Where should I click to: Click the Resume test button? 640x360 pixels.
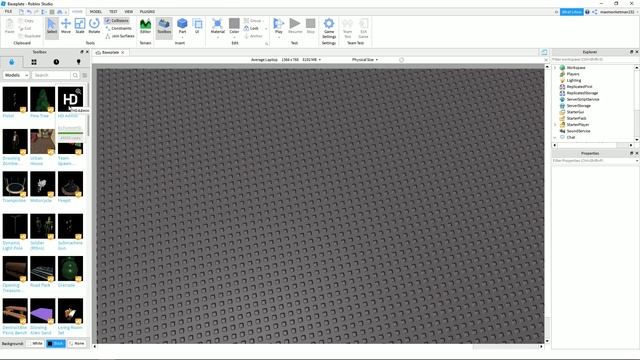coord(295,26)
